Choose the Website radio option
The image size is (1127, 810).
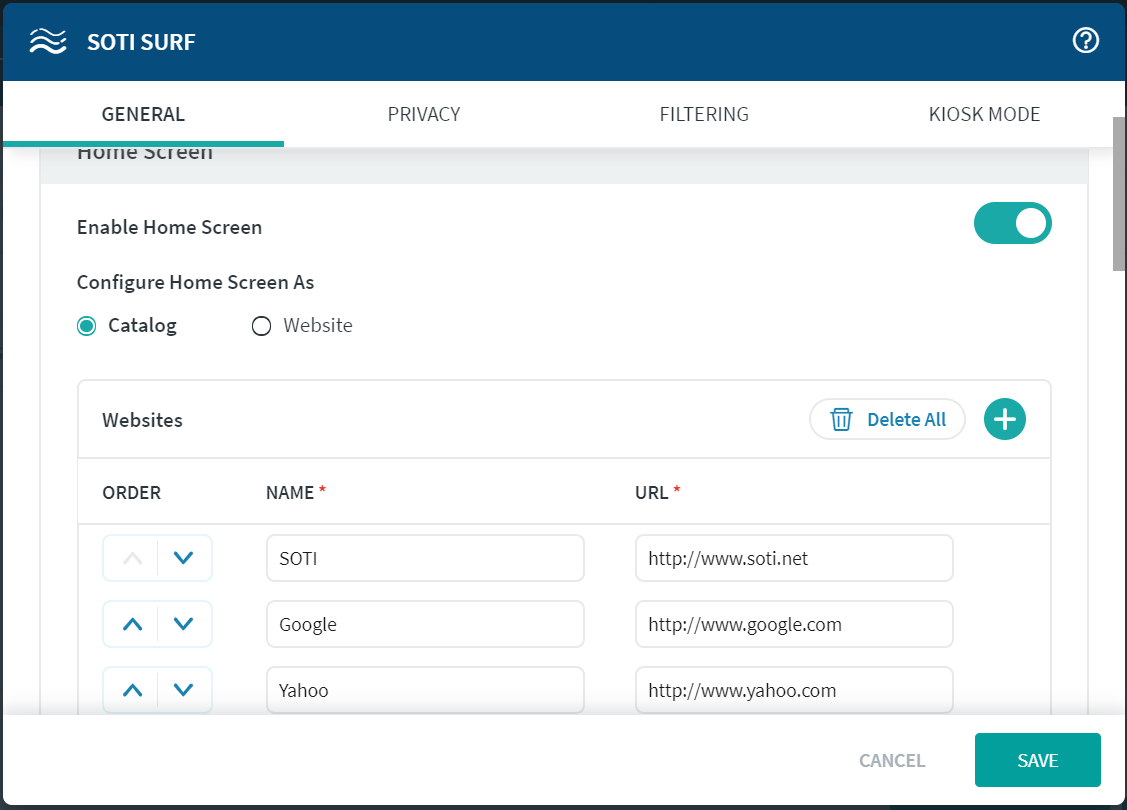(x=262, y=326)
